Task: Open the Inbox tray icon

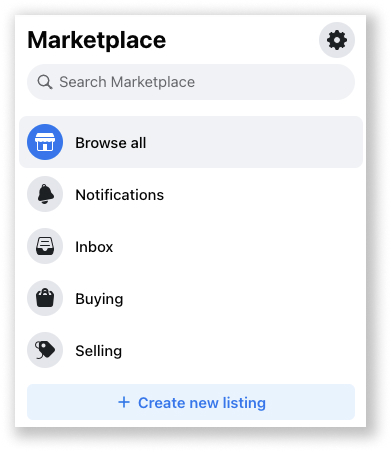Action: [45, 246]
